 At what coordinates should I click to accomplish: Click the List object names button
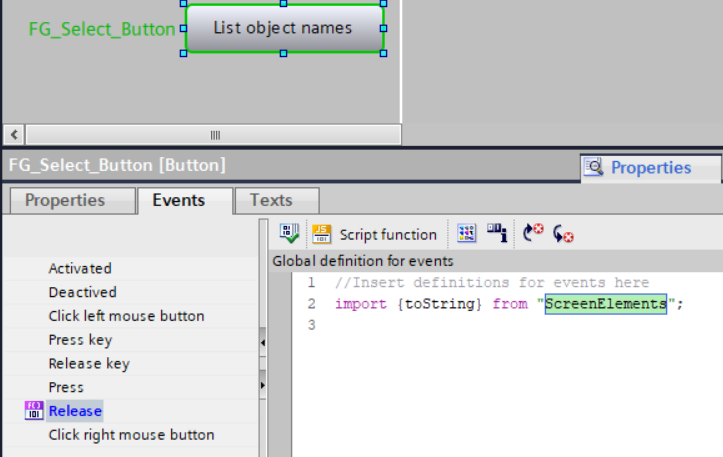tap(284, 29)
